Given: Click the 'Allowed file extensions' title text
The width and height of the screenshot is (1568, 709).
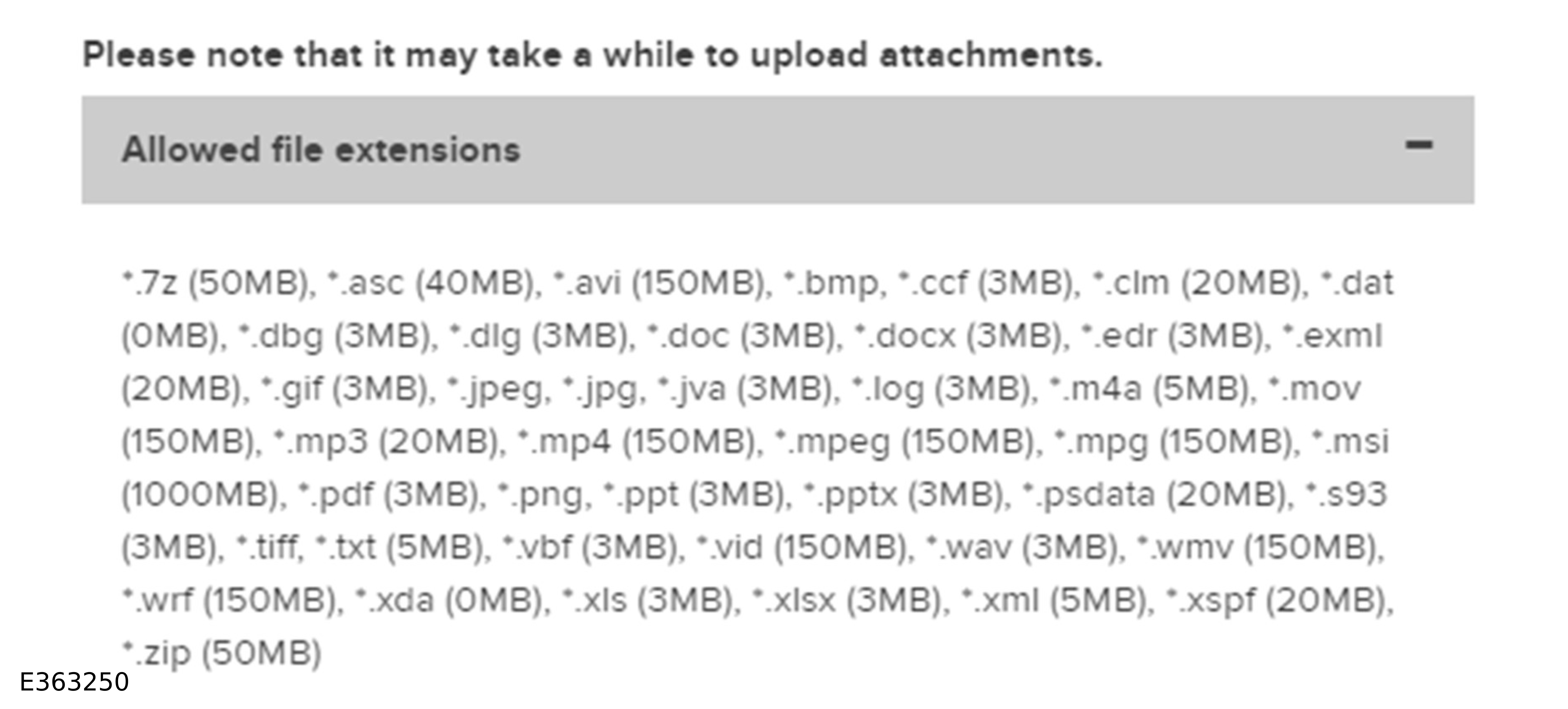Looking at the screenshot, I should click(x=321, y=150).
